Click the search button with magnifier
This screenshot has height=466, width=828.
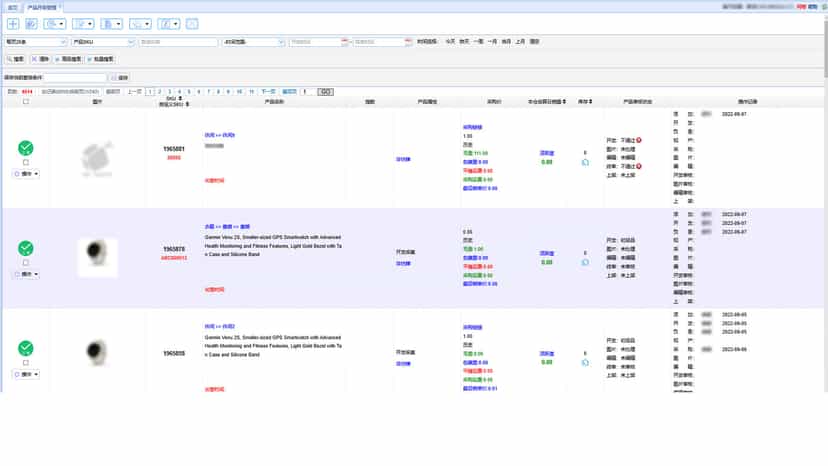(15, 59)
